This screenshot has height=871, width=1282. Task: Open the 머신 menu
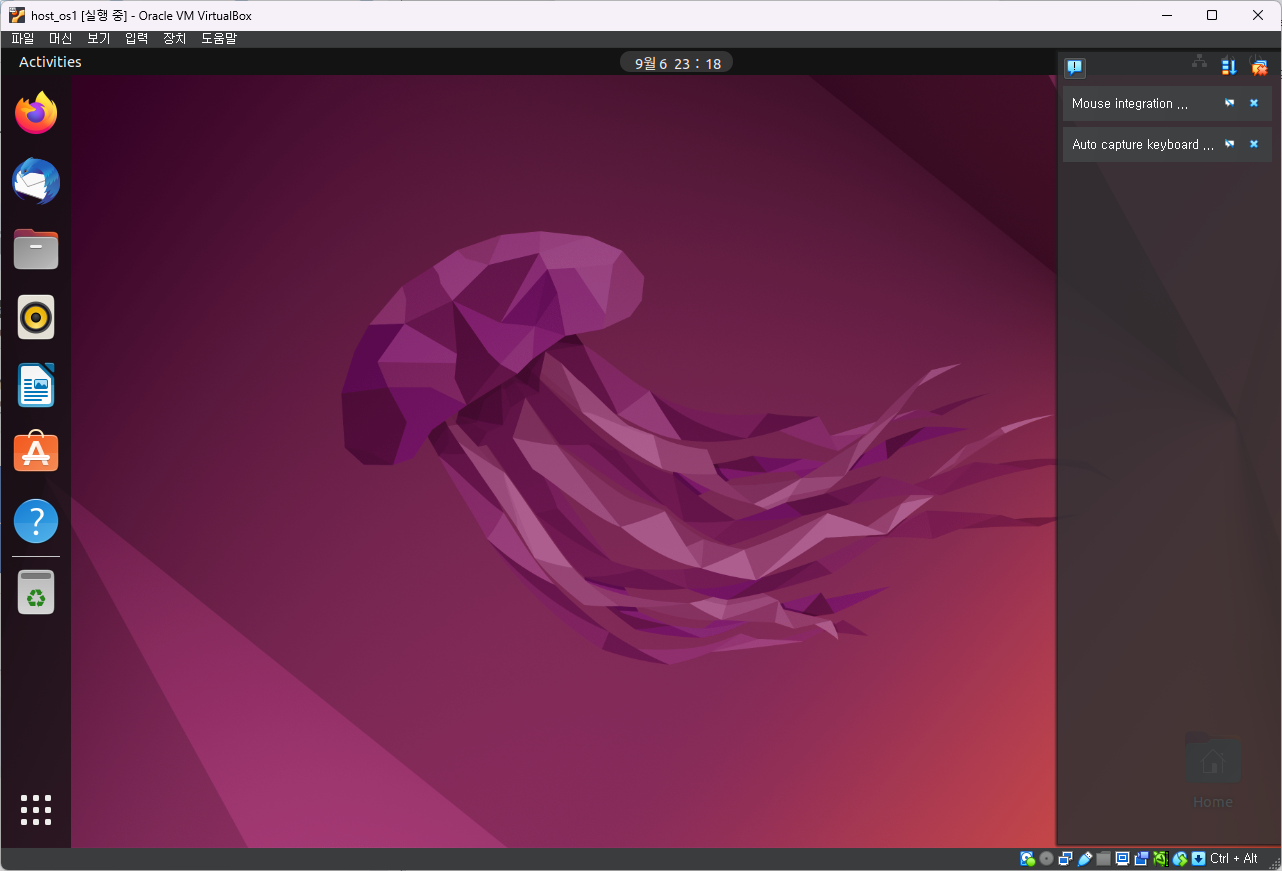[x=60, y=39]
